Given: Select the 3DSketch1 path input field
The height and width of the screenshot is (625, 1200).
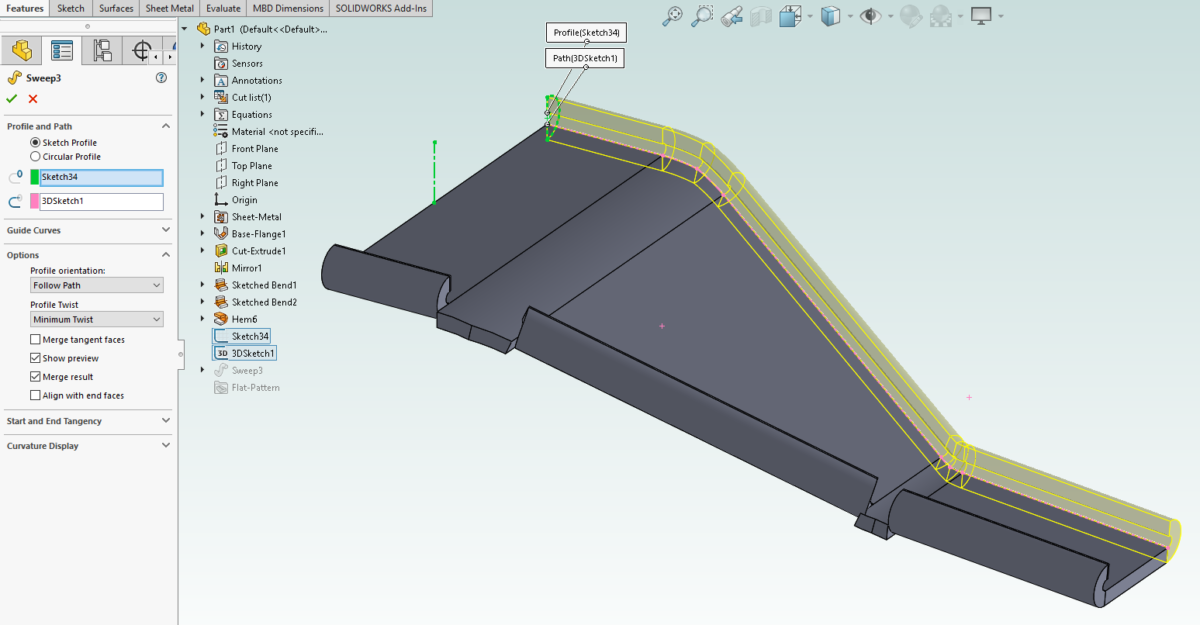Looking at the screenshot, I should point(100,201).
